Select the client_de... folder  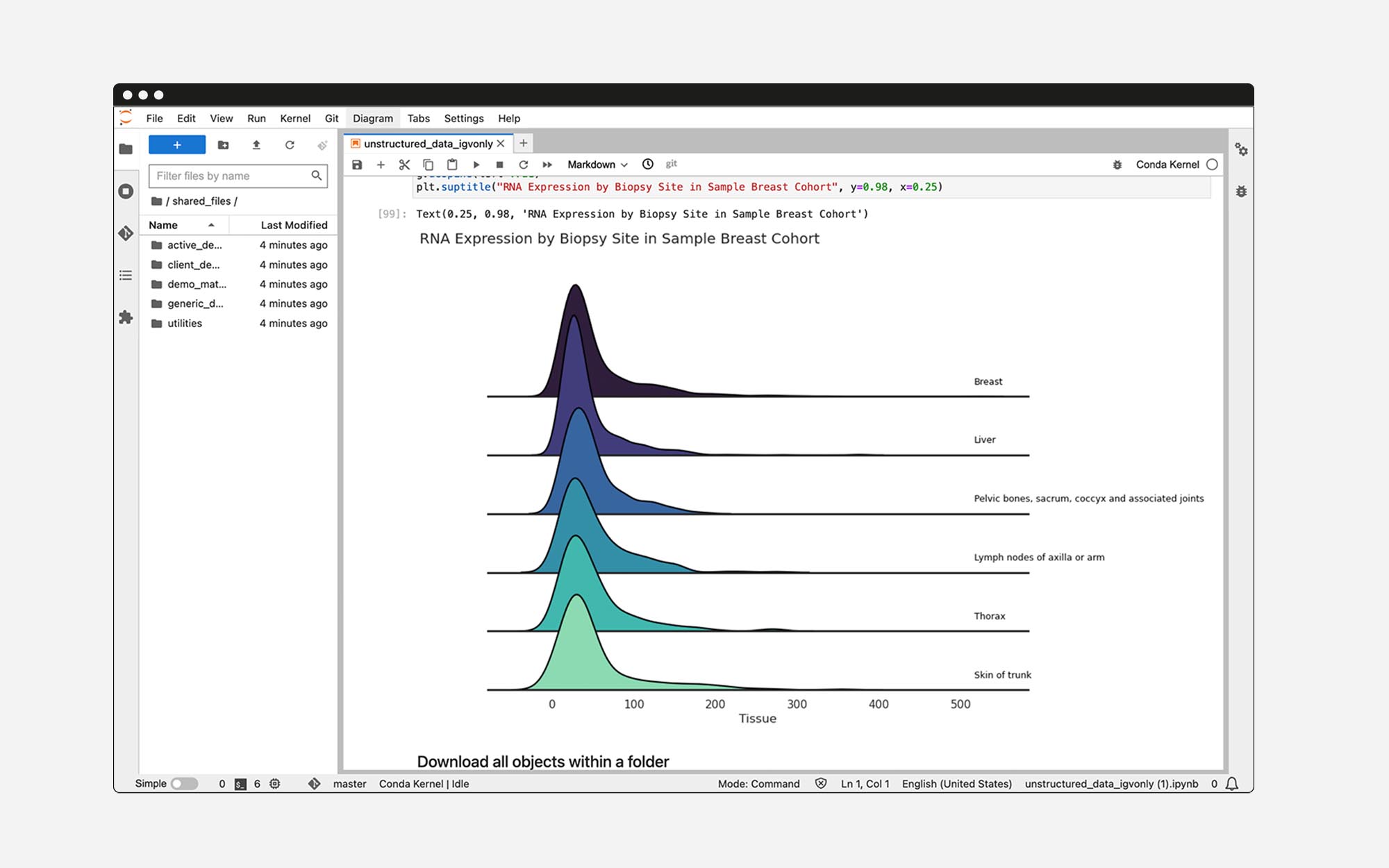(x=238, y=265)
